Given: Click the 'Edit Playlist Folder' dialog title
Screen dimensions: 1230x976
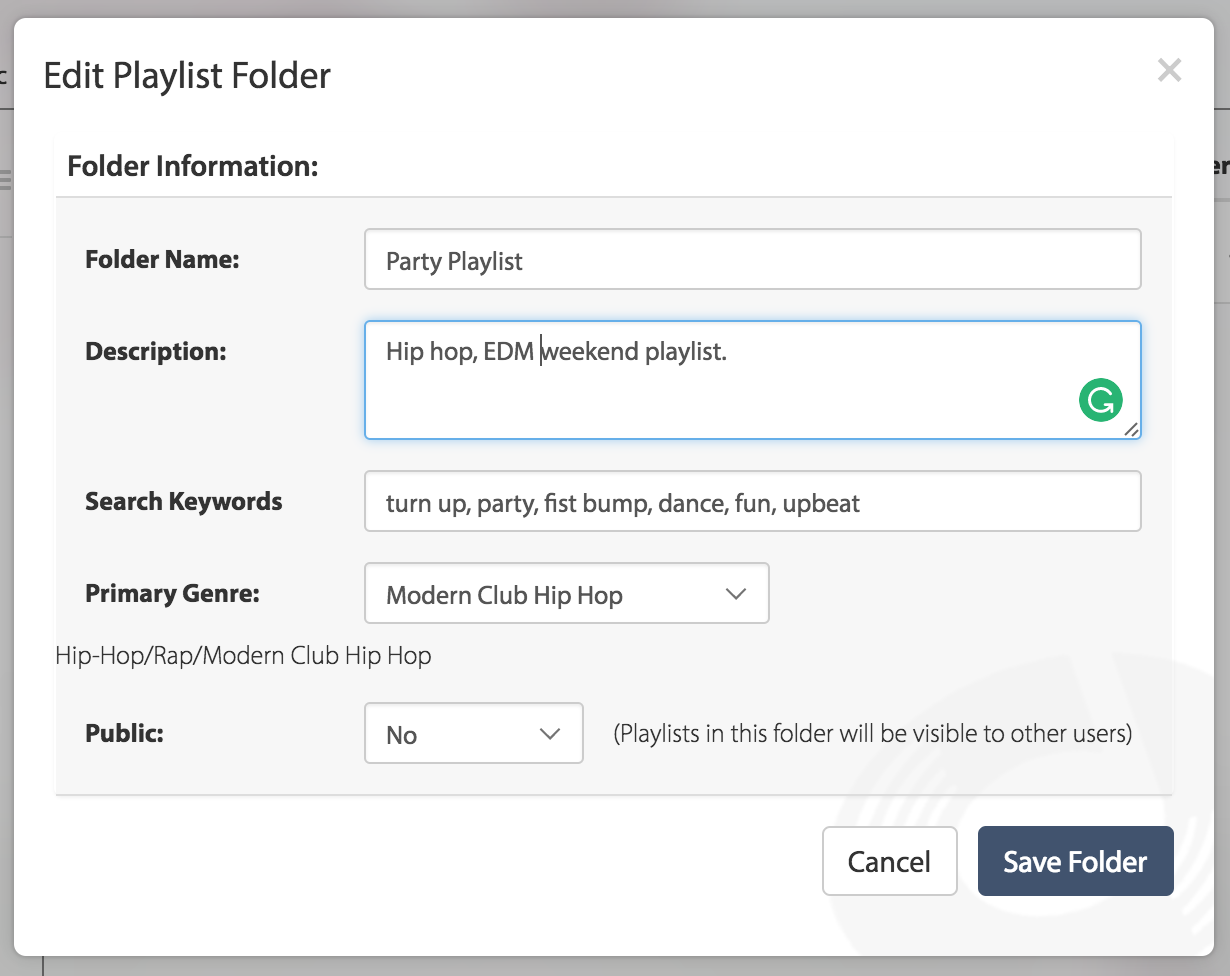Looking at the screenshot, I should (187, 76).
